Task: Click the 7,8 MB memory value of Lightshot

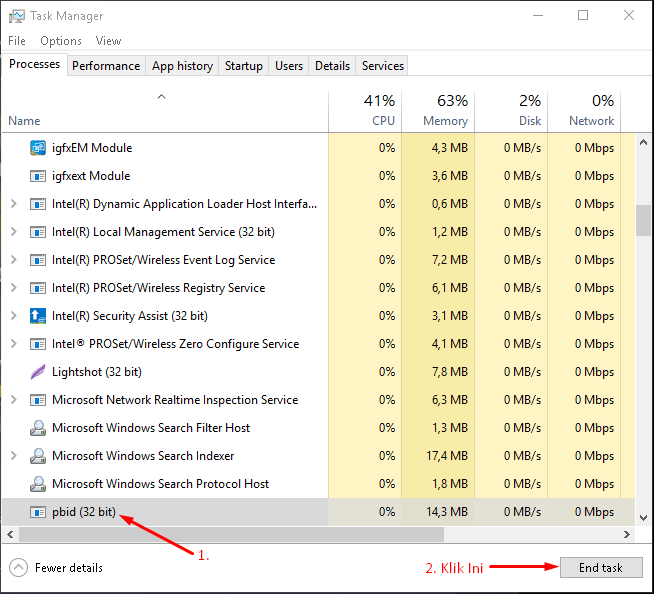Action: 450,372
